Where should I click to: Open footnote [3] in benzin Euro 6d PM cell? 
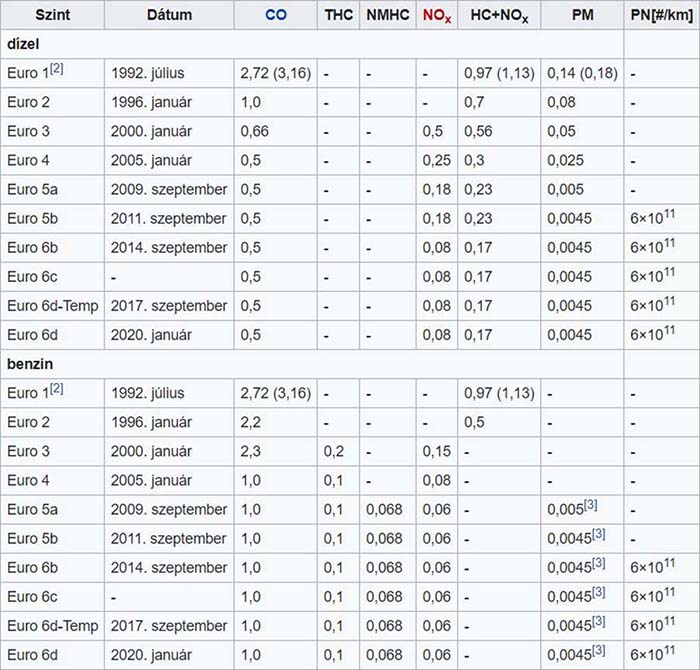[599, 650]
